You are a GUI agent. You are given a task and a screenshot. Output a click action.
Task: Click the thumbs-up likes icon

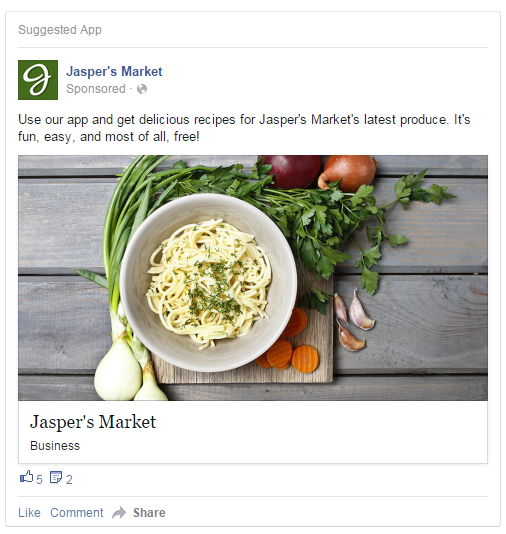click(27, 477)
